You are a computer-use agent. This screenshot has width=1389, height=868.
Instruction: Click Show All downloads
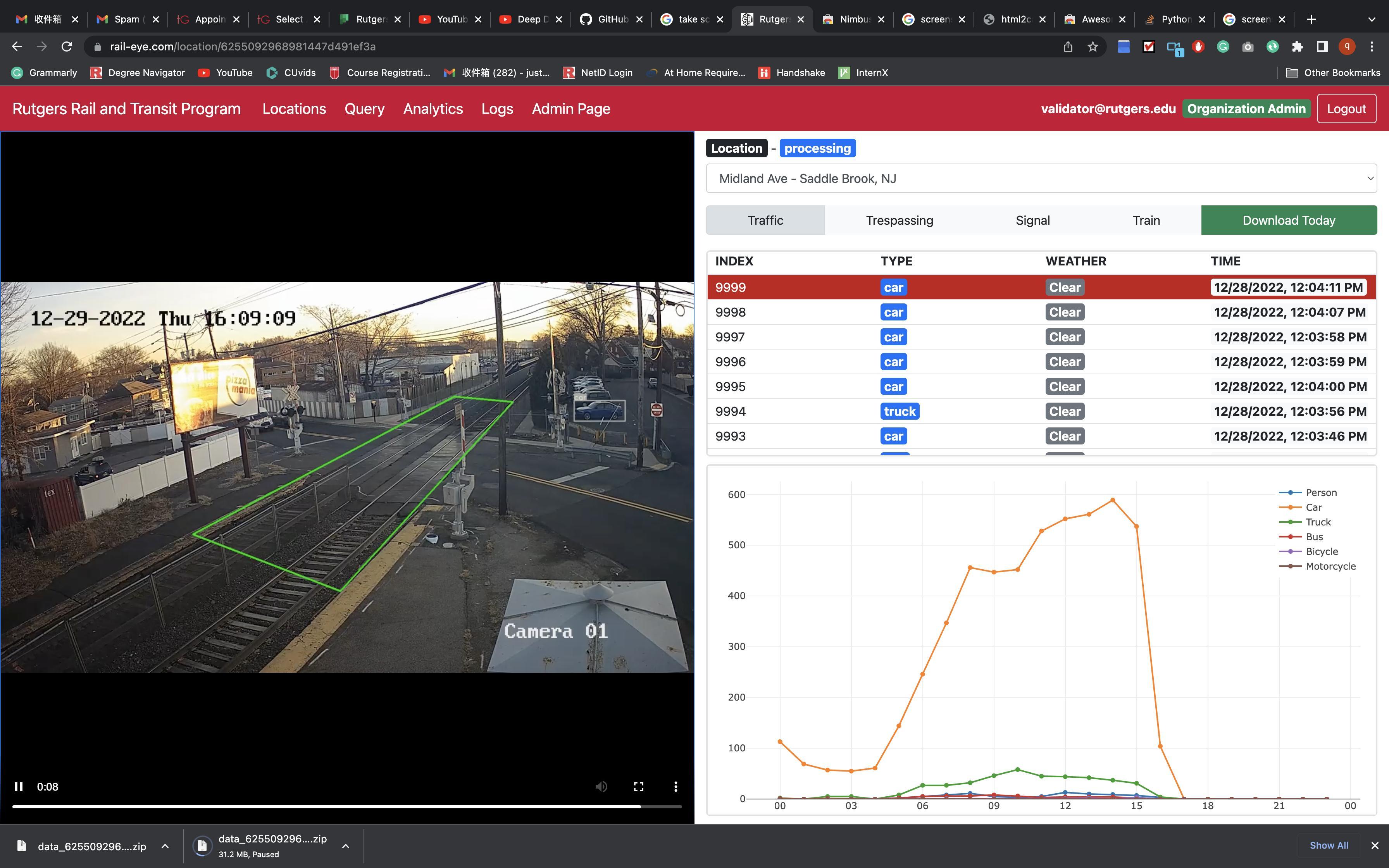pos(1329,846)
